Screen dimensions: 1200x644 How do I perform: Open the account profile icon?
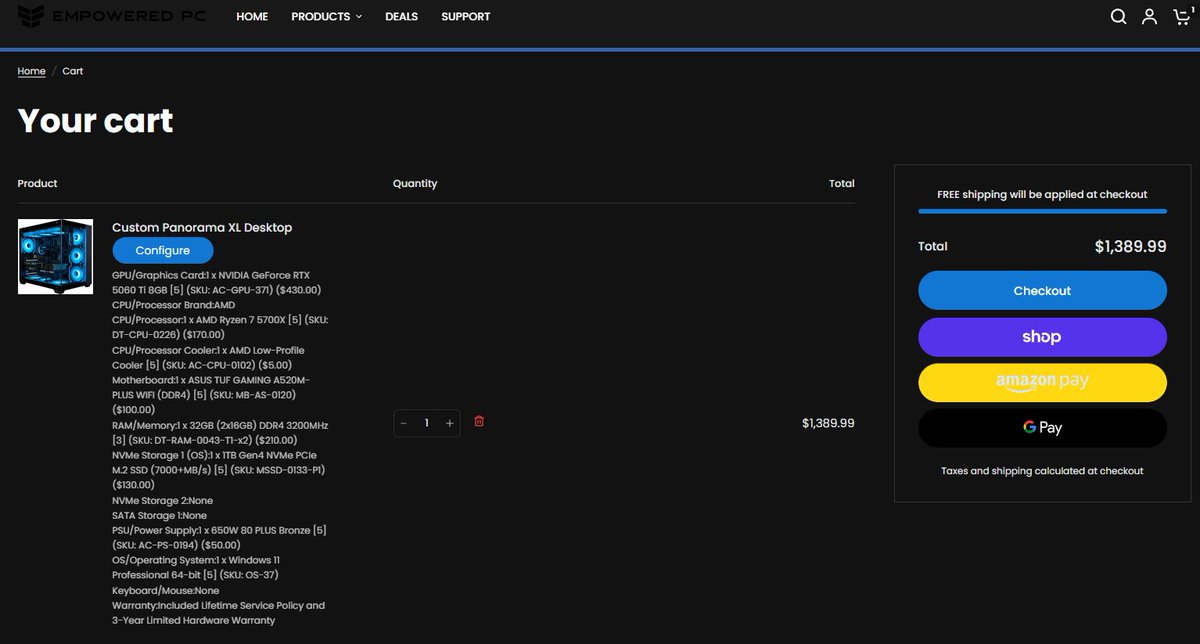click(1150, 16)
